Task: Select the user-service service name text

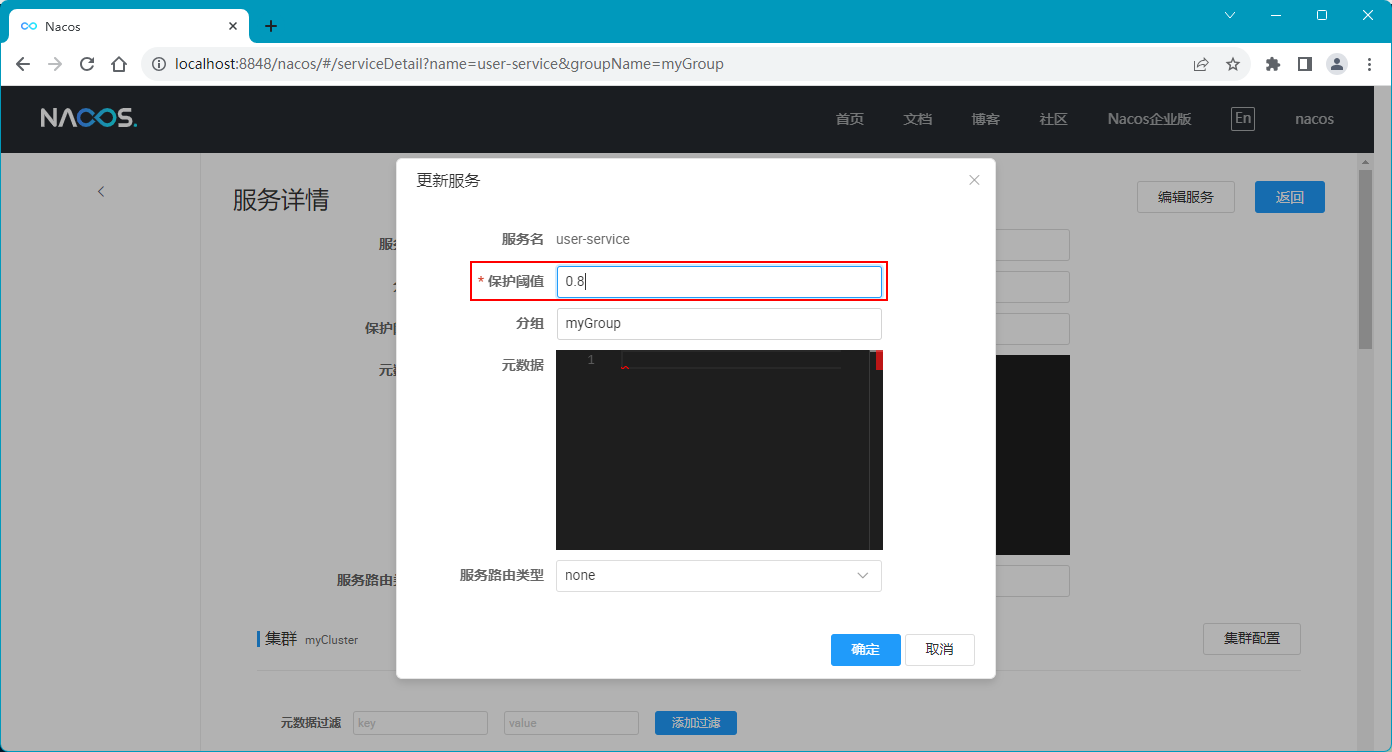Action: [593, 239]
